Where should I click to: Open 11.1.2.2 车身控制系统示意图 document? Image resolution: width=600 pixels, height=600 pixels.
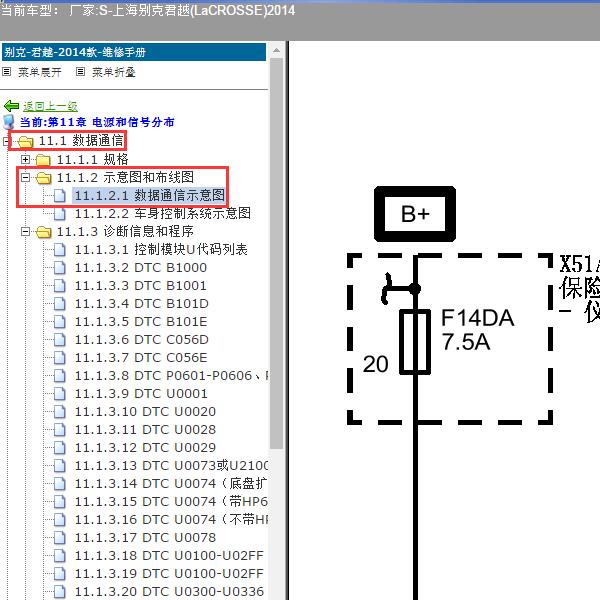(163, 213)
